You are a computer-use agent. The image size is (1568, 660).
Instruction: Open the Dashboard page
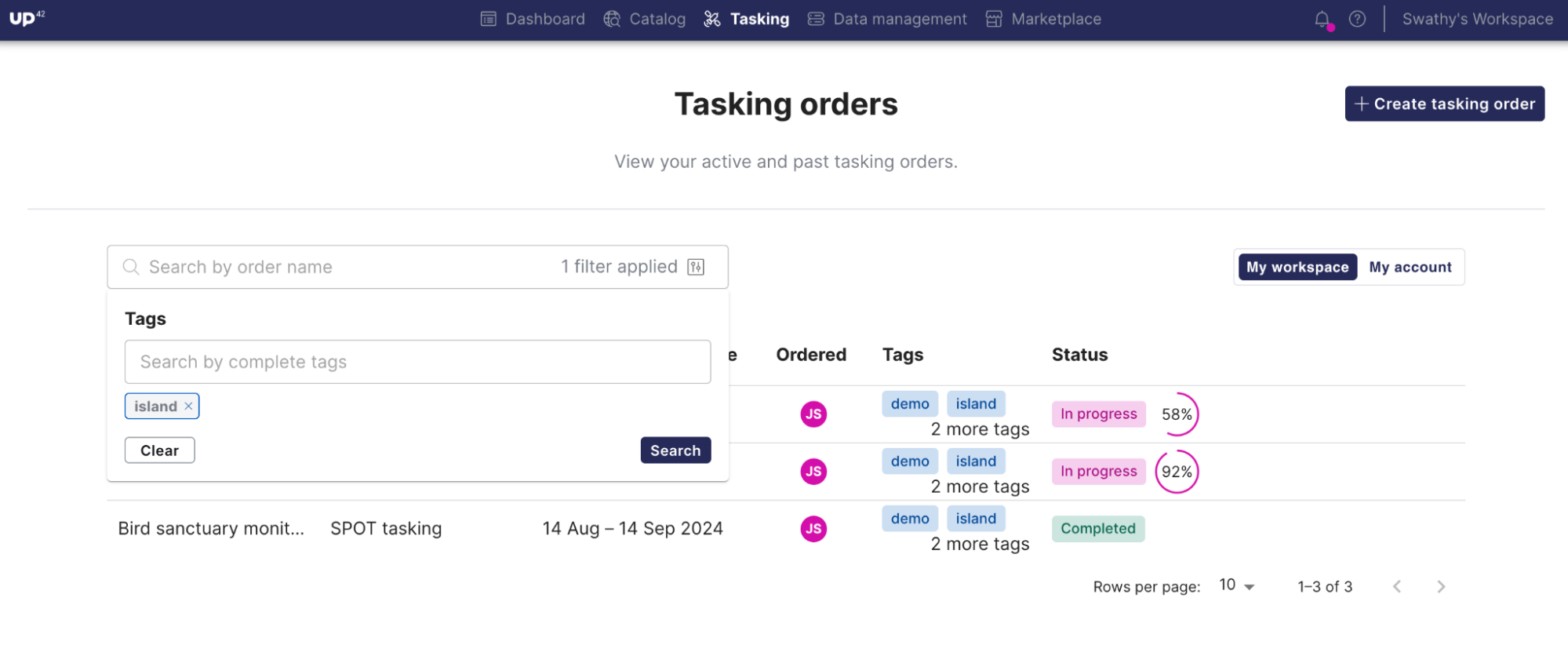(x=533, y=19)
